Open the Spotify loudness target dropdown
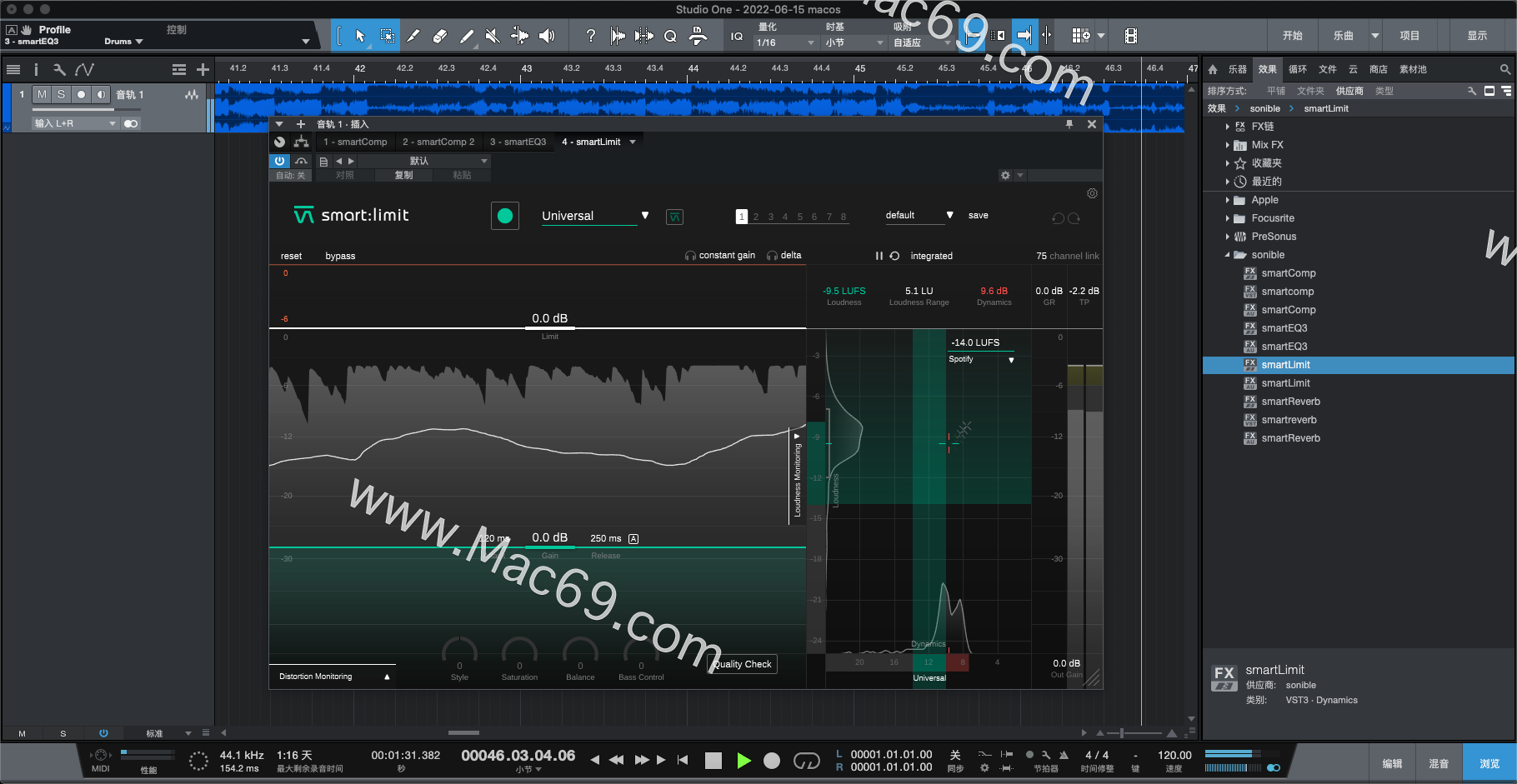1517x784 pixels. (x=981, y=359)
